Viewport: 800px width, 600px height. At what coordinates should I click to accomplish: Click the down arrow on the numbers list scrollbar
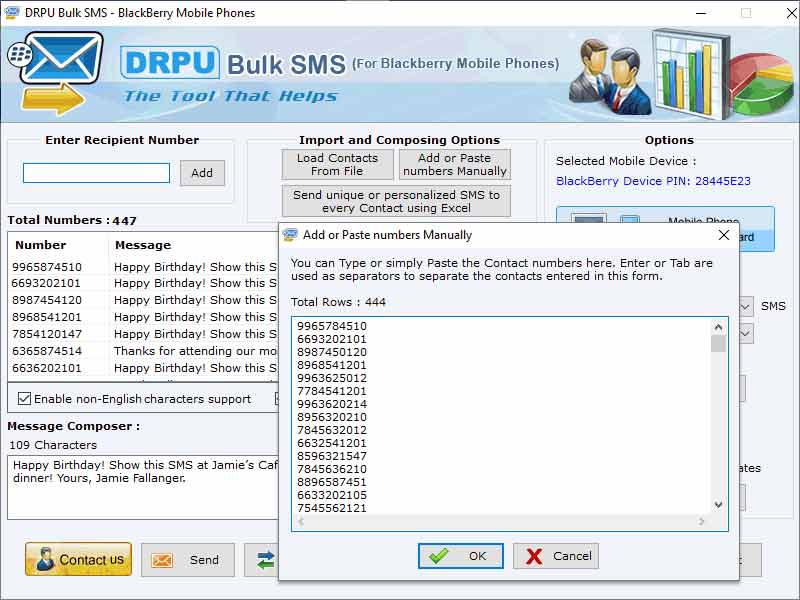click(717, 506)
